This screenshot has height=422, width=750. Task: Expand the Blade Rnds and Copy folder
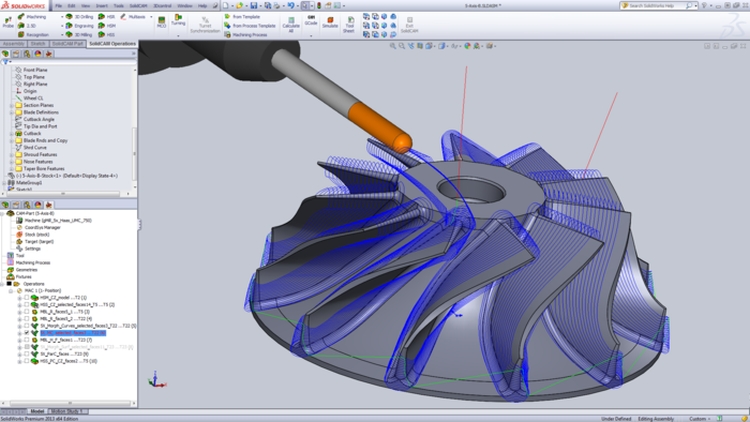tap(11, 141)
